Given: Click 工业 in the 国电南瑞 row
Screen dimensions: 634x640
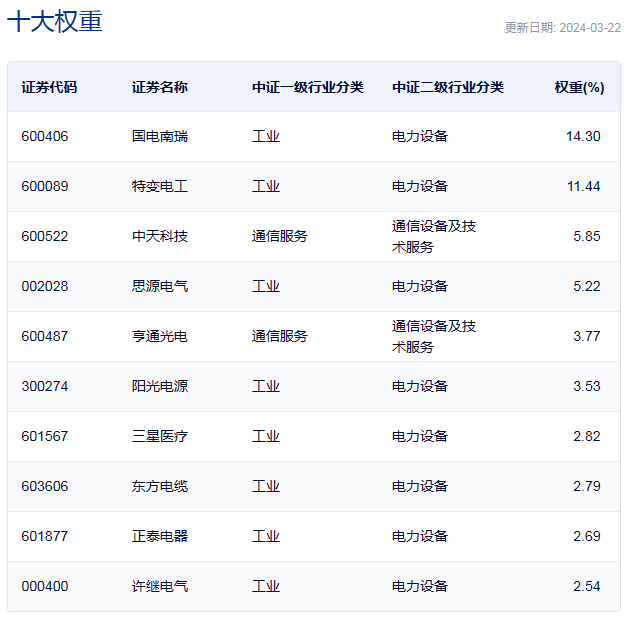Looking at the screenshot, I should pyautogui.click(x=266, y=136).
